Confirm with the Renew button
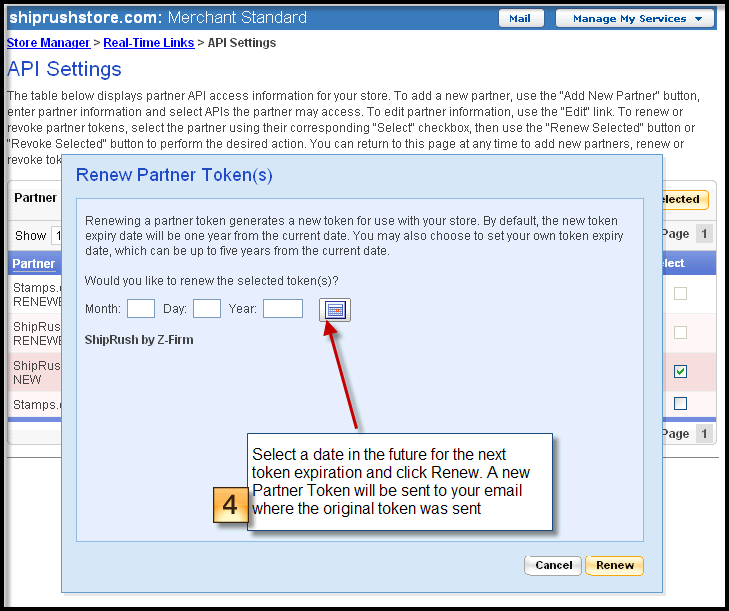The image size is (729, 611). pyautogui.click(x=614, y=565)
